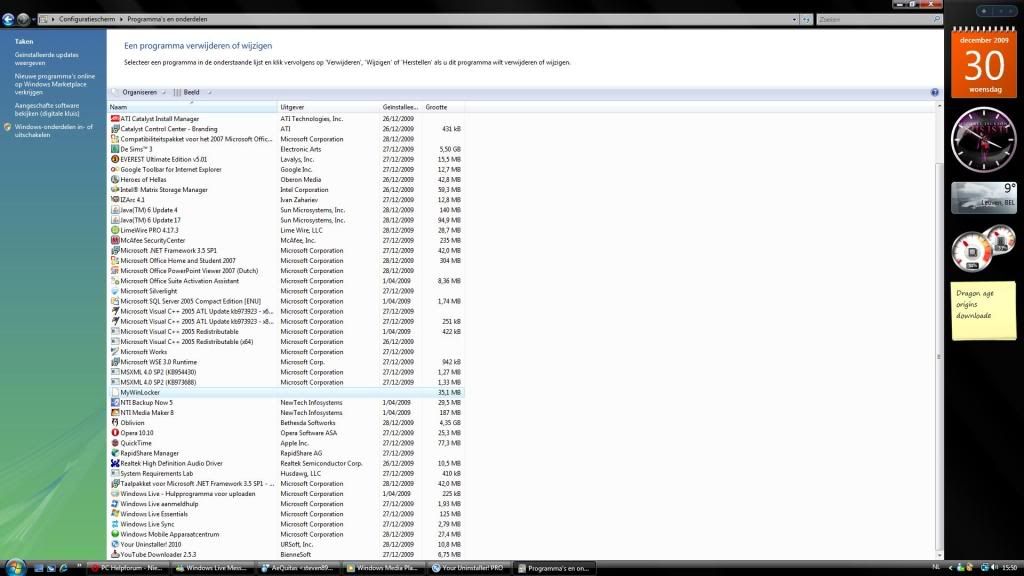This screenshot has height=576, width=1024.
Task: Open Windows-onderdelen in- of uitschakelen link
Action: pyautogui.click(x=53, y=131)
